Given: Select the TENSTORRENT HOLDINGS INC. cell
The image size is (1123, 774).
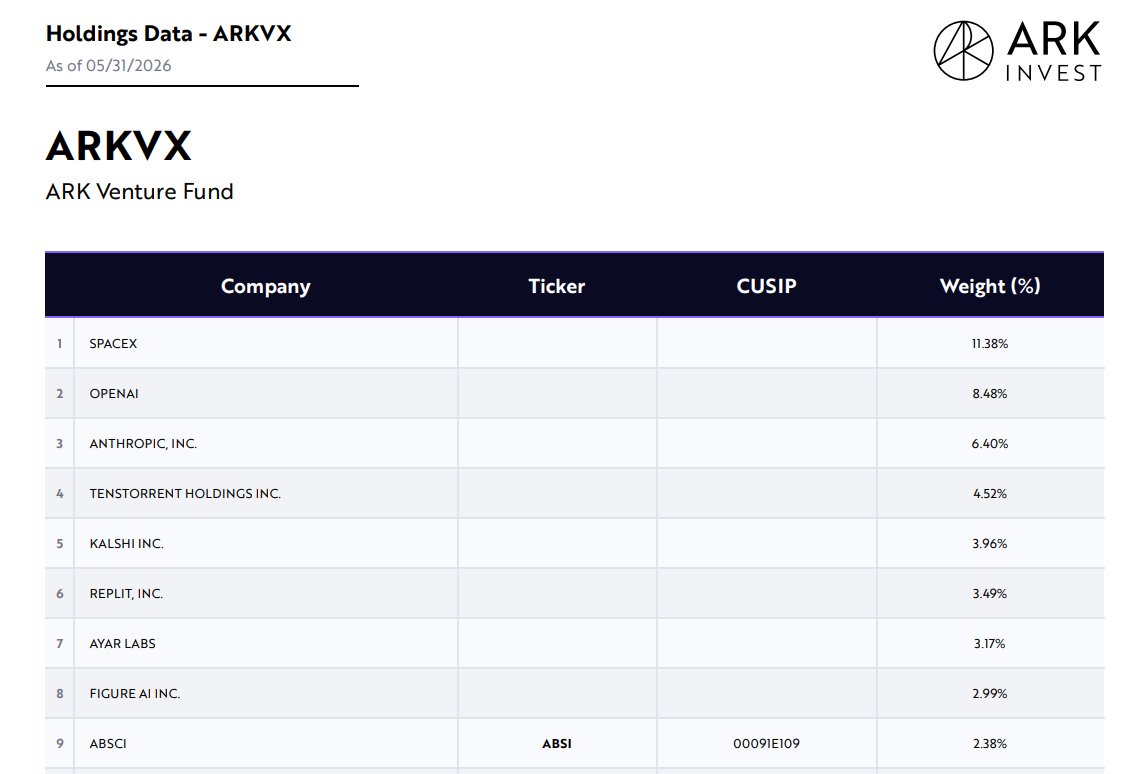Looking at the screenshot, I should coord(266,494).
